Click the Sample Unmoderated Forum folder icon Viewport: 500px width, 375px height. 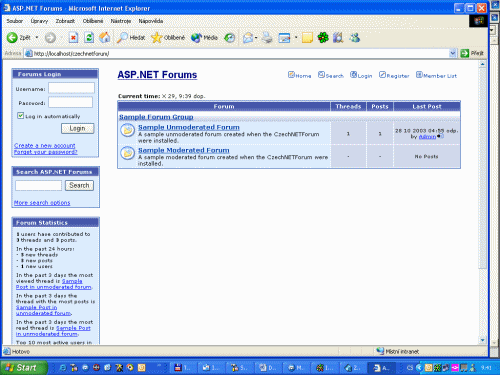128,130
